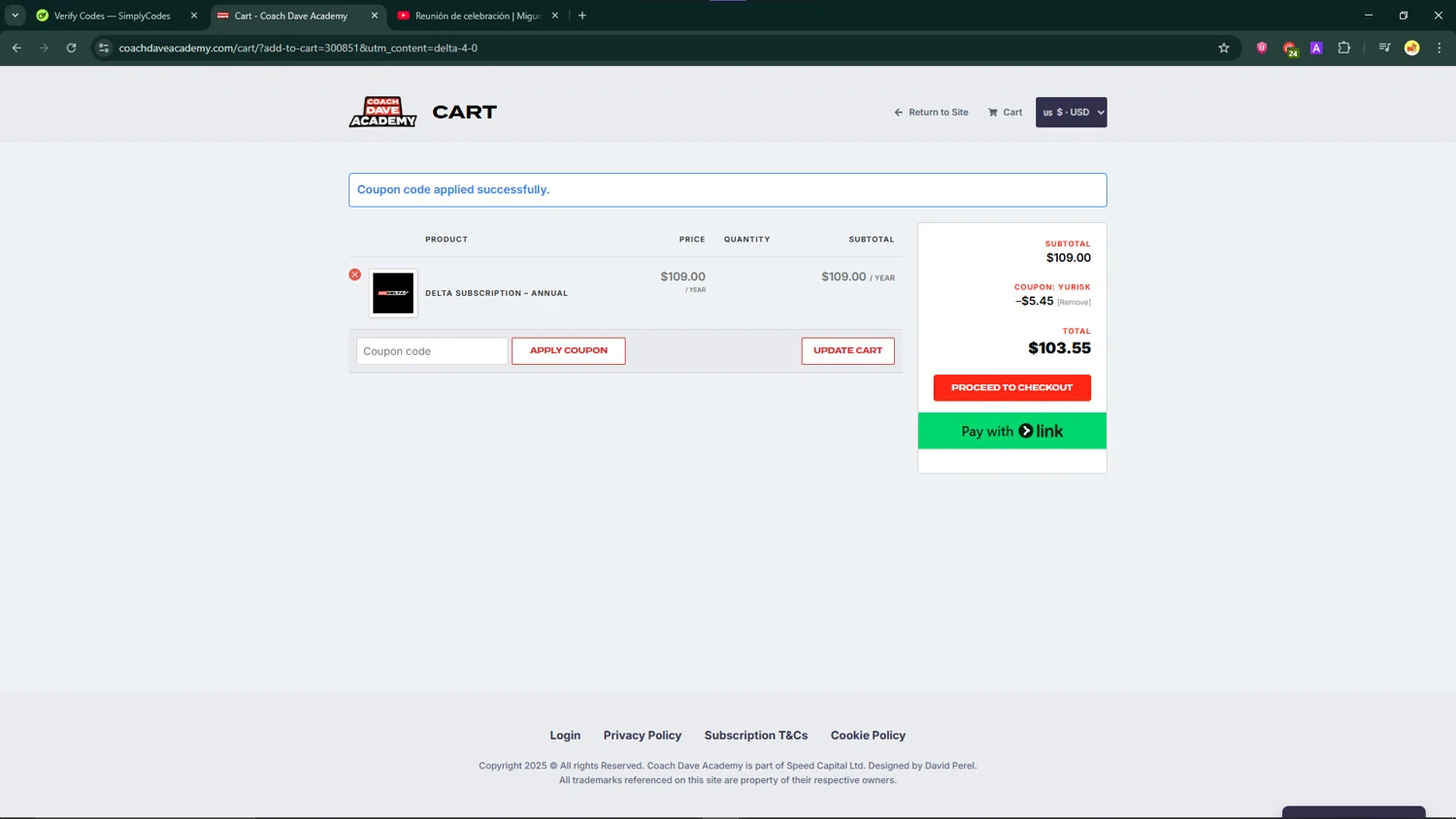Open the browser profile avatar
This screenshot has height=819, width=1456.
(1412, 48)
